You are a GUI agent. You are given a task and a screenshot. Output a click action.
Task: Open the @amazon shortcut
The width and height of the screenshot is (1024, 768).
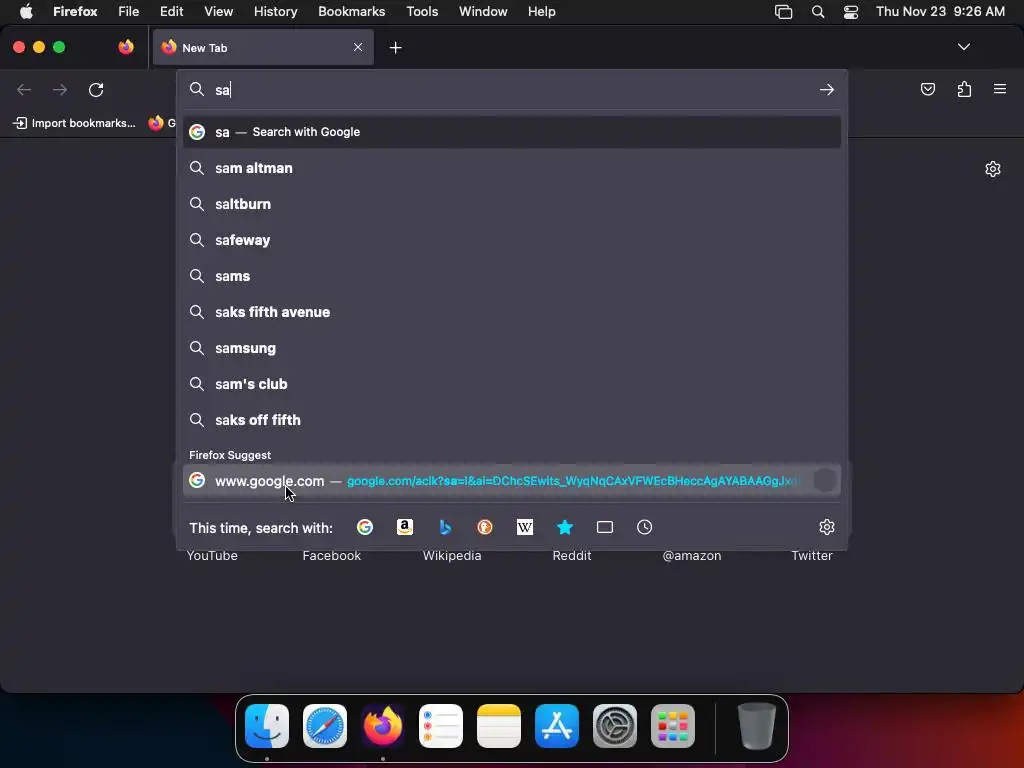692,555
